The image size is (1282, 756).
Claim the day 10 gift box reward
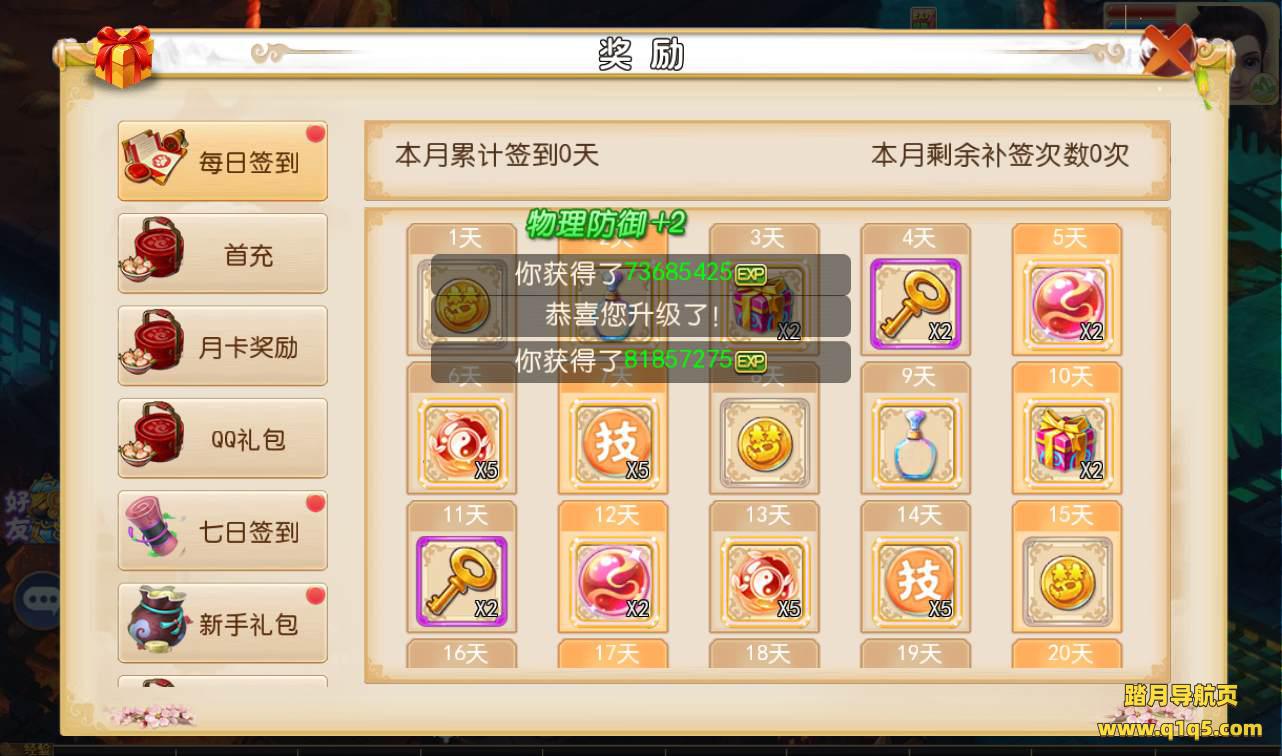click(x=1067, y=442)
